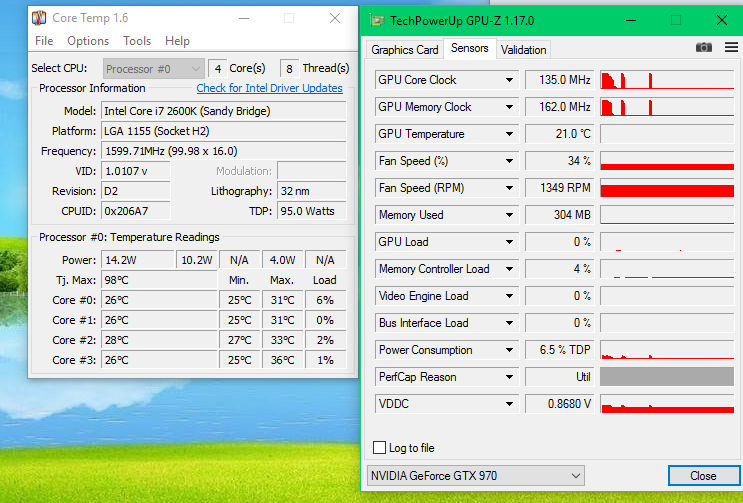Screen dimensions: 743x503
Task: Click the Power Consumption history graph
Action: [667, 350]
